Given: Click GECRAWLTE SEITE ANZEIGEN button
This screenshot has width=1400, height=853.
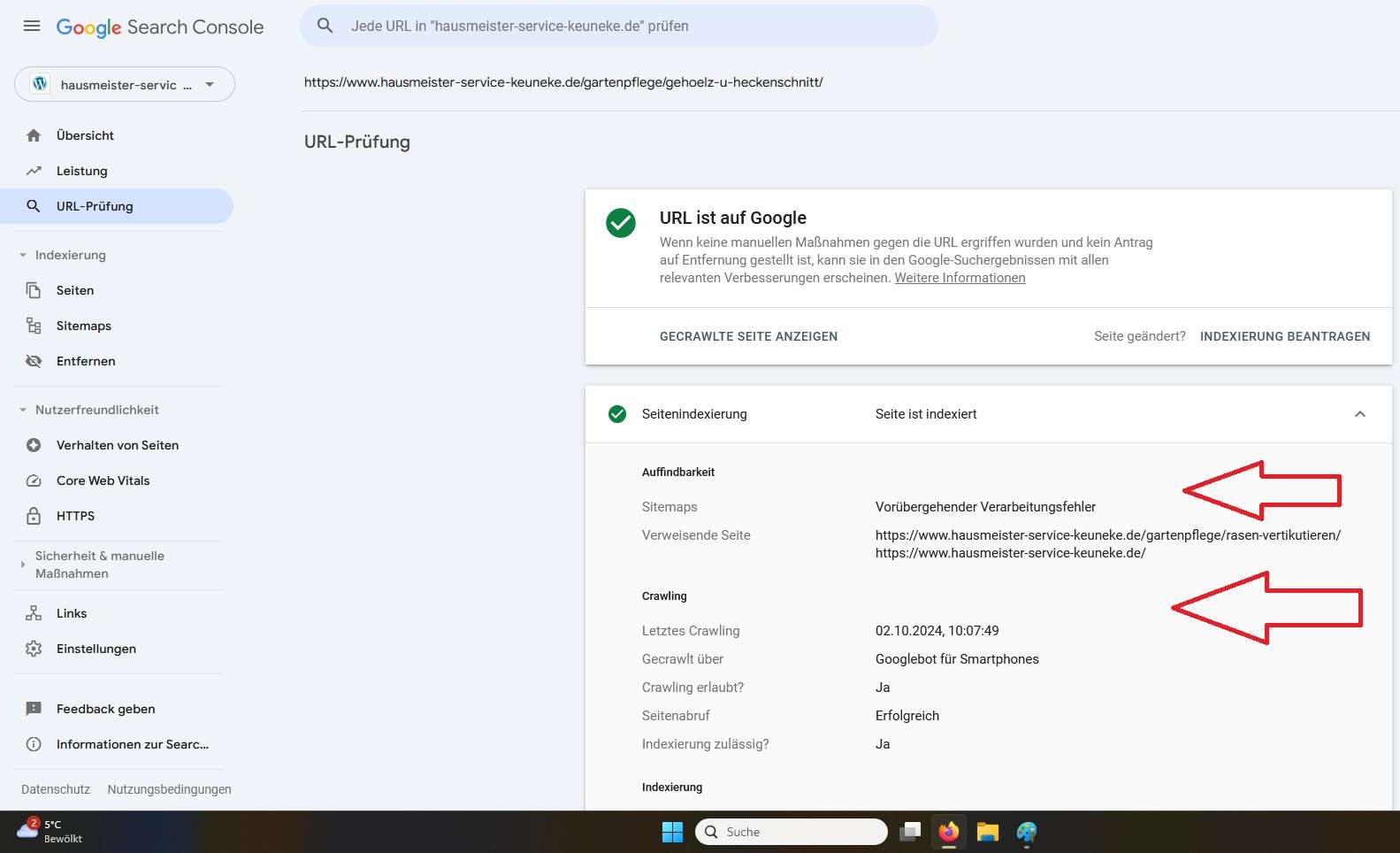Looking at the screenshot, I should pyautogui.click(x=748, y=336).
